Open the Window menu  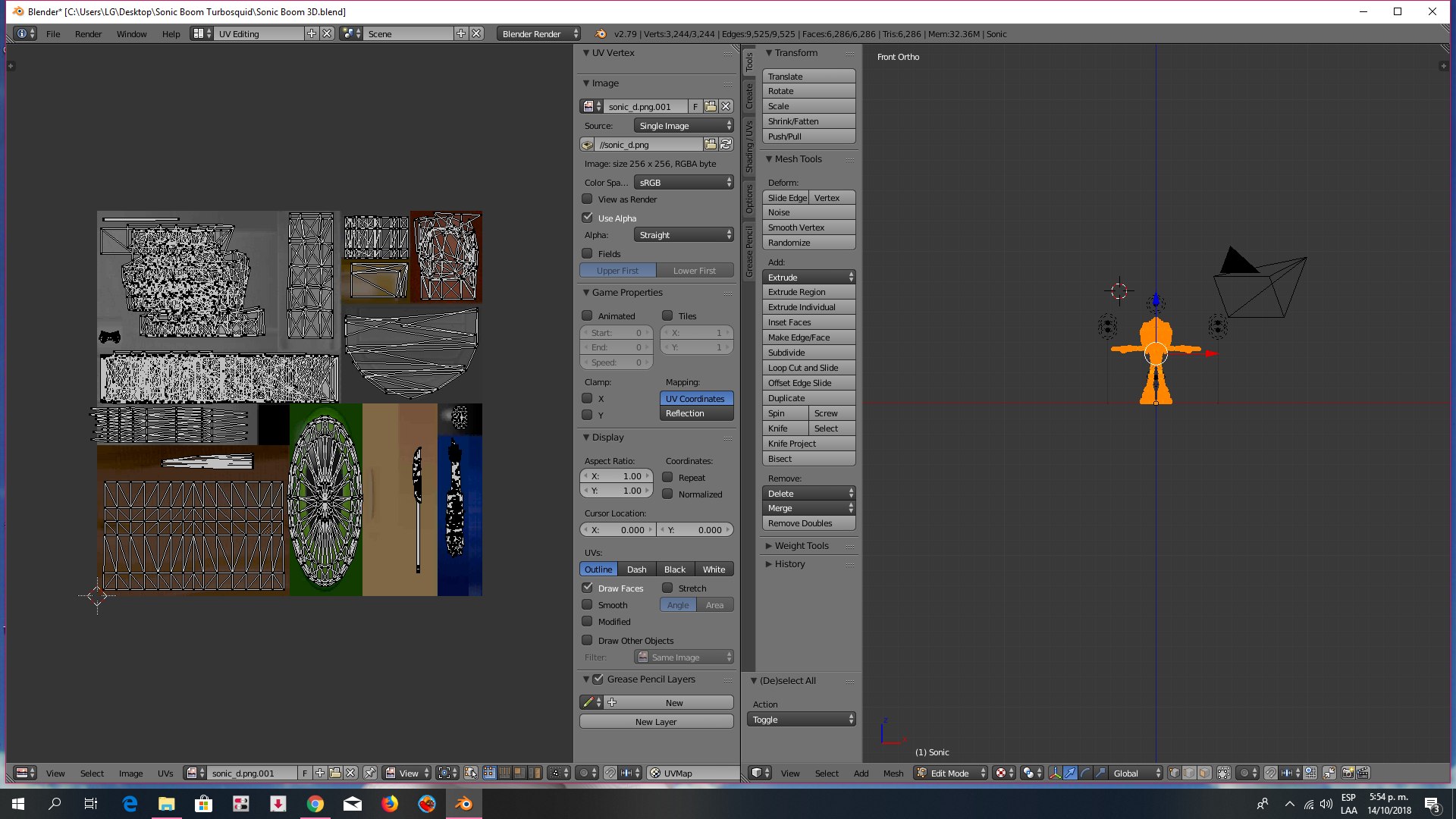131,33
